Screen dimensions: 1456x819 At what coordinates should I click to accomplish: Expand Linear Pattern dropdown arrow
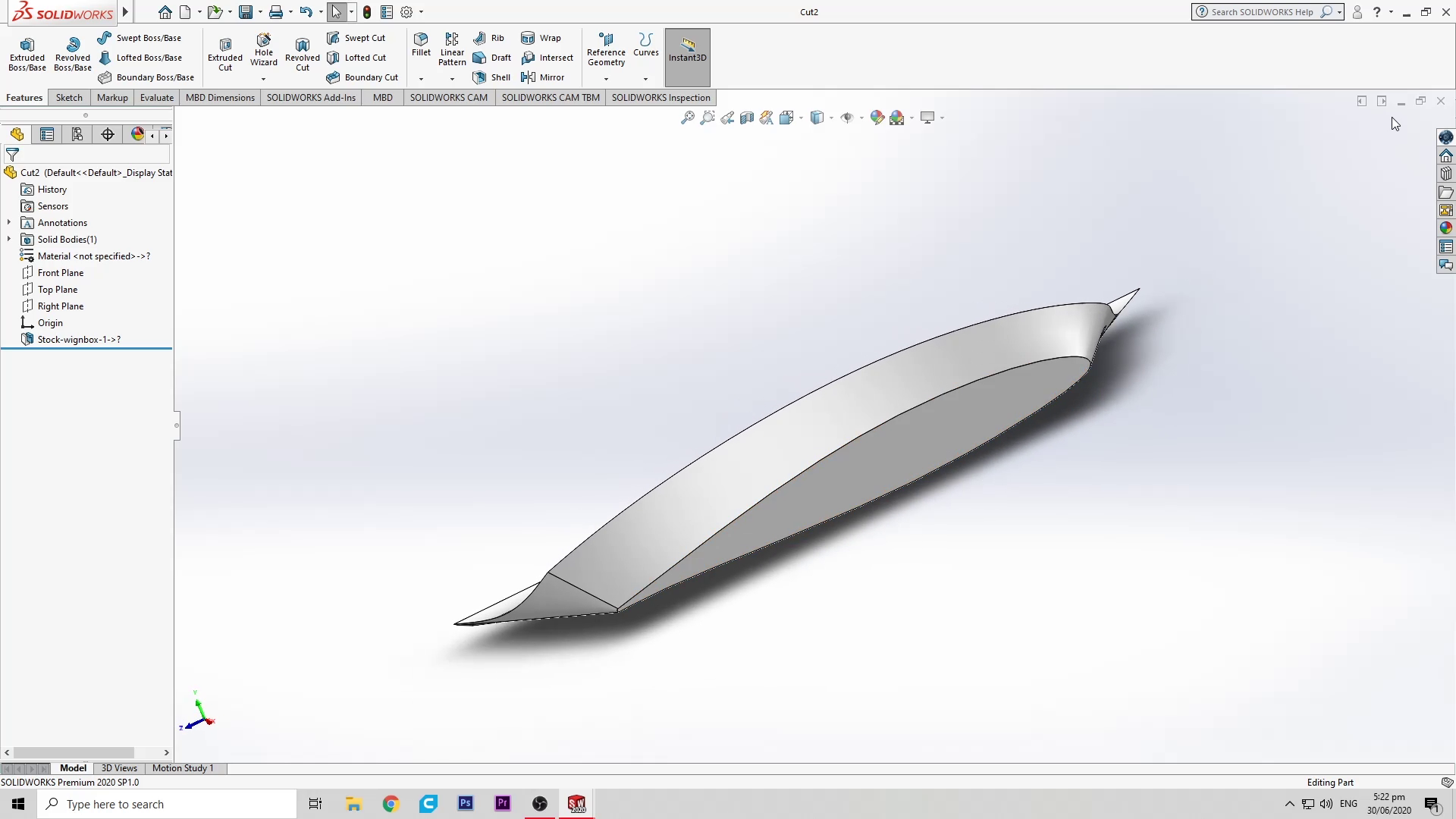pyautogui.click(x=452, y=79)
